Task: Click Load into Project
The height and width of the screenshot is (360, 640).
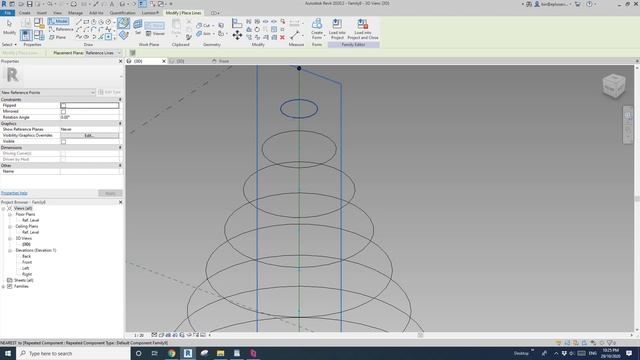Action: [337, 29]
